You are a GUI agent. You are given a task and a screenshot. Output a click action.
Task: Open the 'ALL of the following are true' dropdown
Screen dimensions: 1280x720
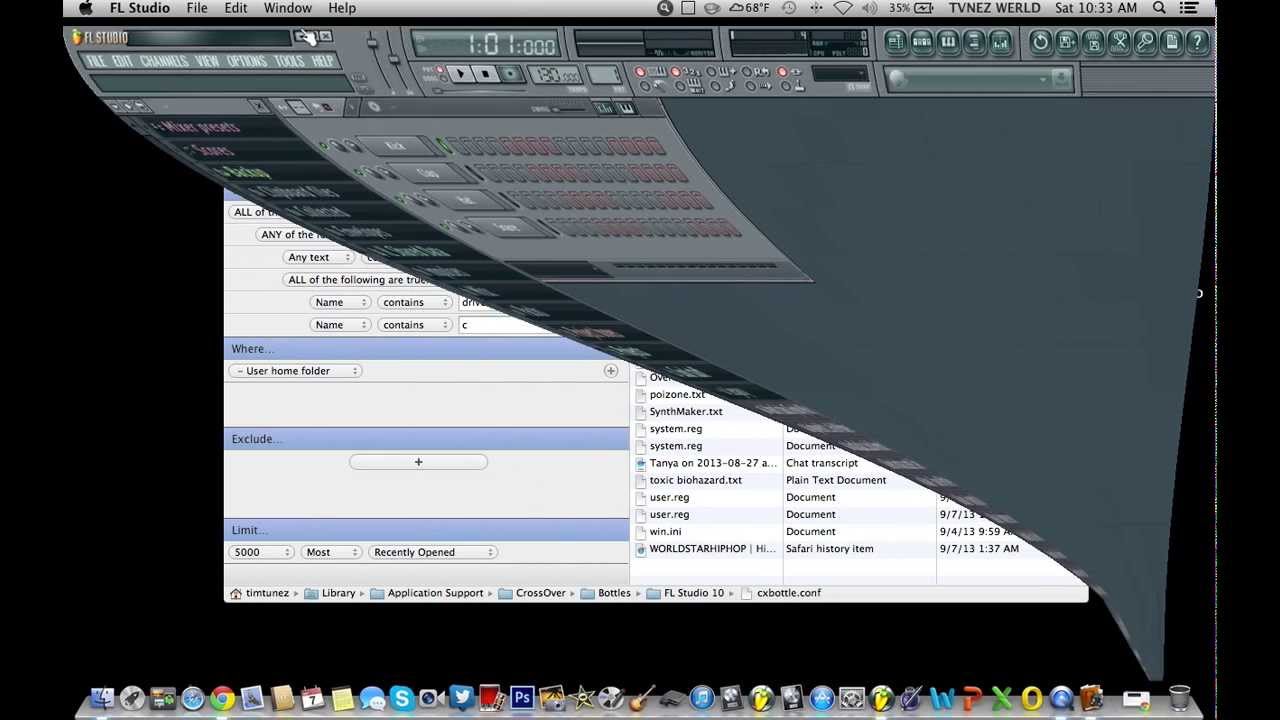pos(355,280)
